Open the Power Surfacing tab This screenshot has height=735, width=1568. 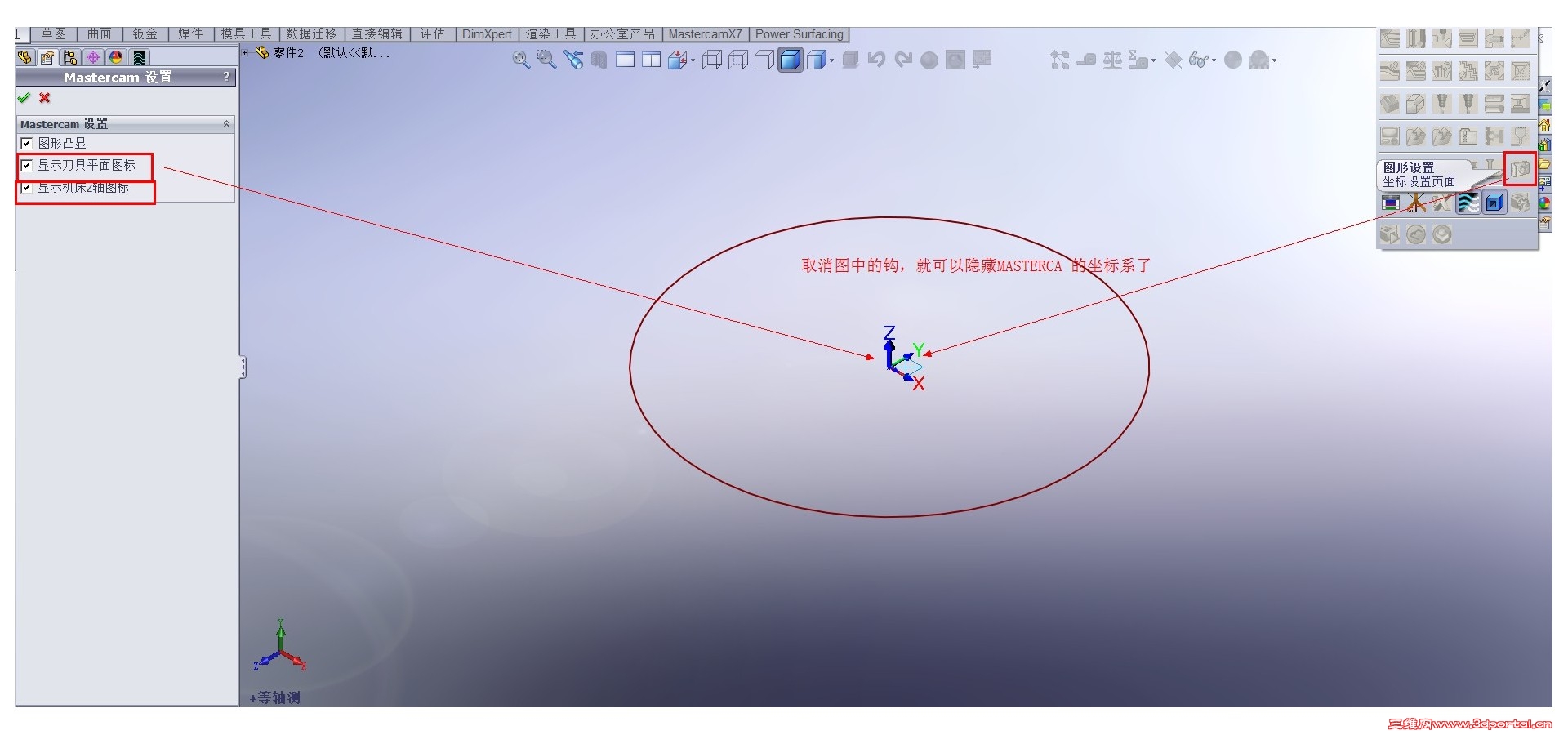pos(799,34)
